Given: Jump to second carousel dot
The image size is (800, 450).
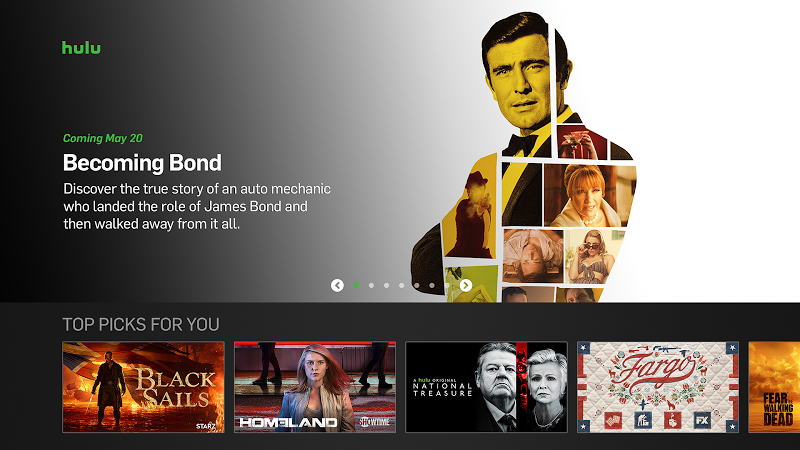Looking at the screenshot, I should point(371,285).
